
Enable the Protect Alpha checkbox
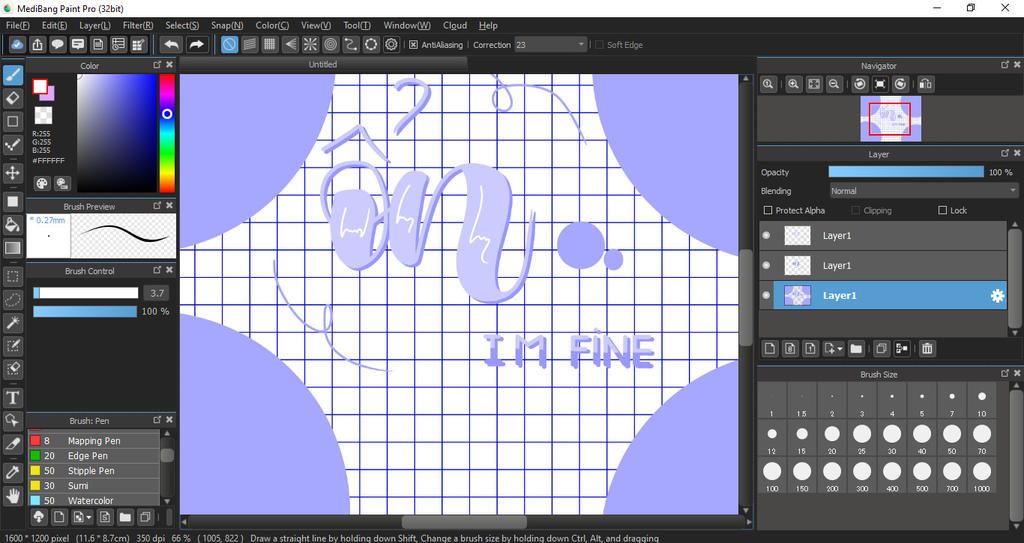tap(768, 210)
